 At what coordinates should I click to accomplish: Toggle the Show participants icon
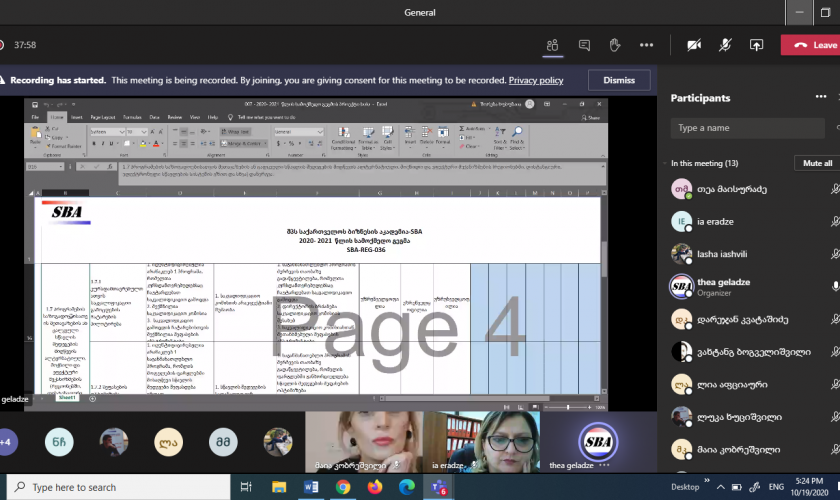tap(551, 45)
